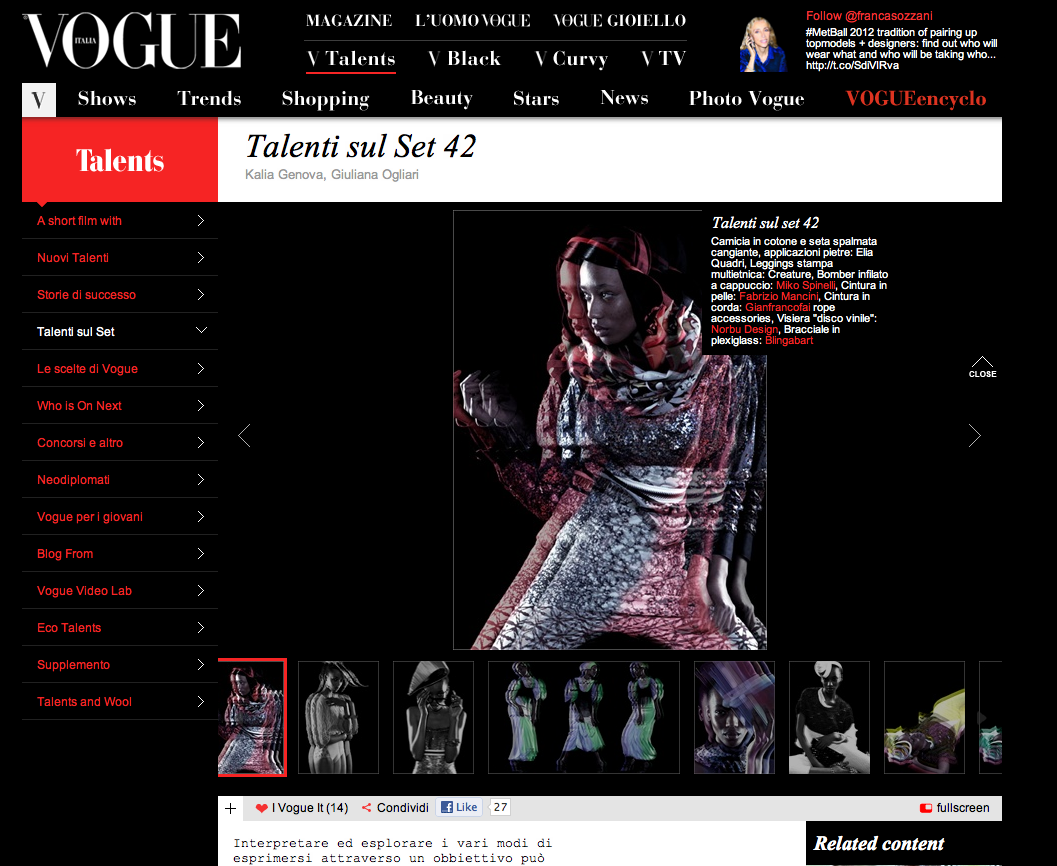Viewport: 1057px width, 866px height.
Task: Click Follow @francasozzani link
Action: click(x=870, y=16)
